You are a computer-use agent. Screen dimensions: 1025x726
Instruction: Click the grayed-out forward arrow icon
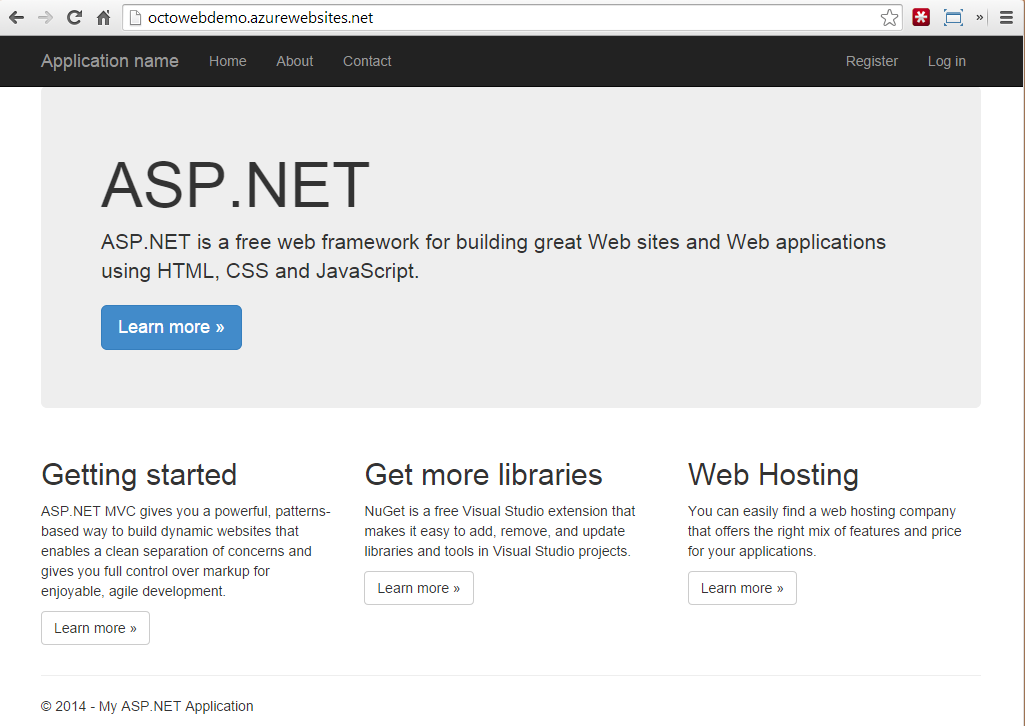pos(44,17)
